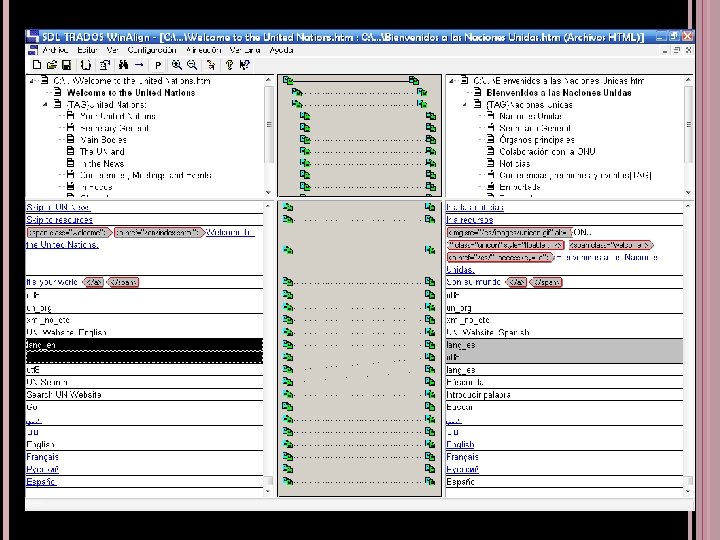Click right alignment node of the Buscar row
This screenshot has height=540, width=720.
pyautogui.click(x=430, y=406)
